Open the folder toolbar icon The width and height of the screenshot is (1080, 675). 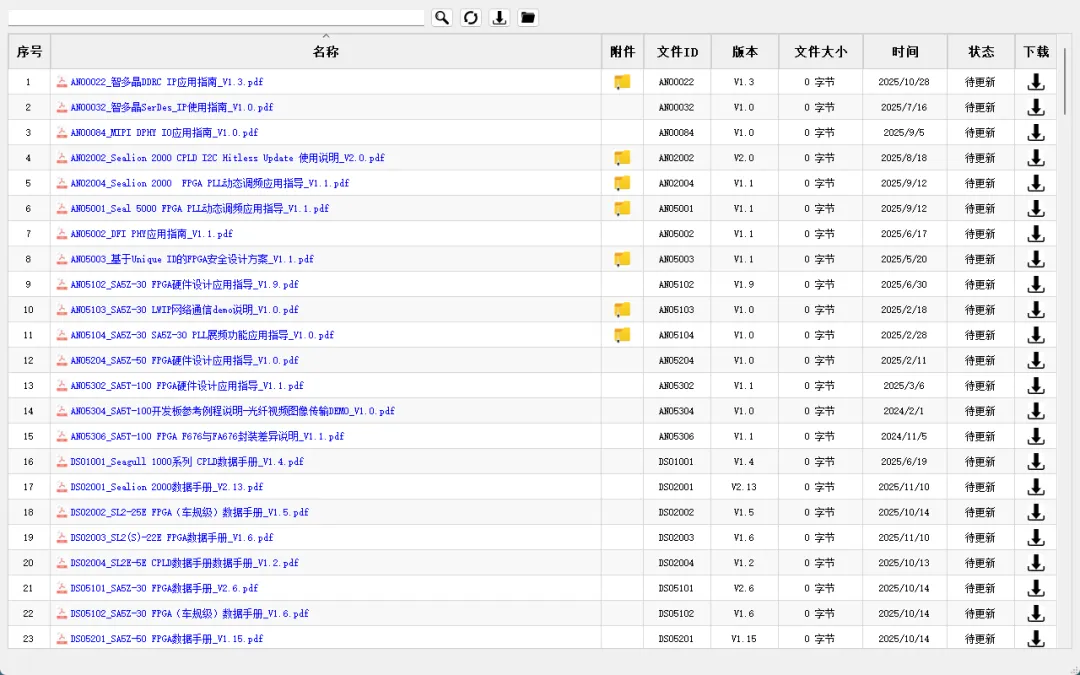tap(528, 18)
